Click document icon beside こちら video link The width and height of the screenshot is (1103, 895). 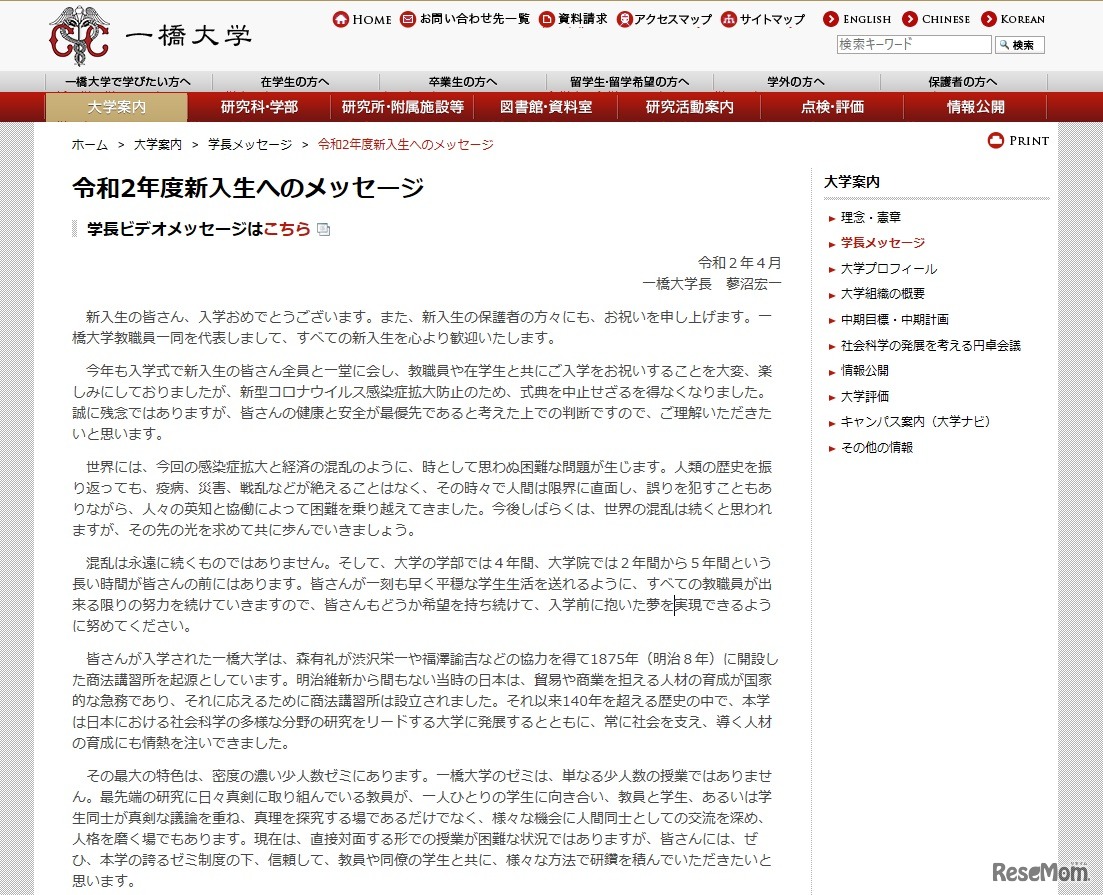[x=323, y=230]
